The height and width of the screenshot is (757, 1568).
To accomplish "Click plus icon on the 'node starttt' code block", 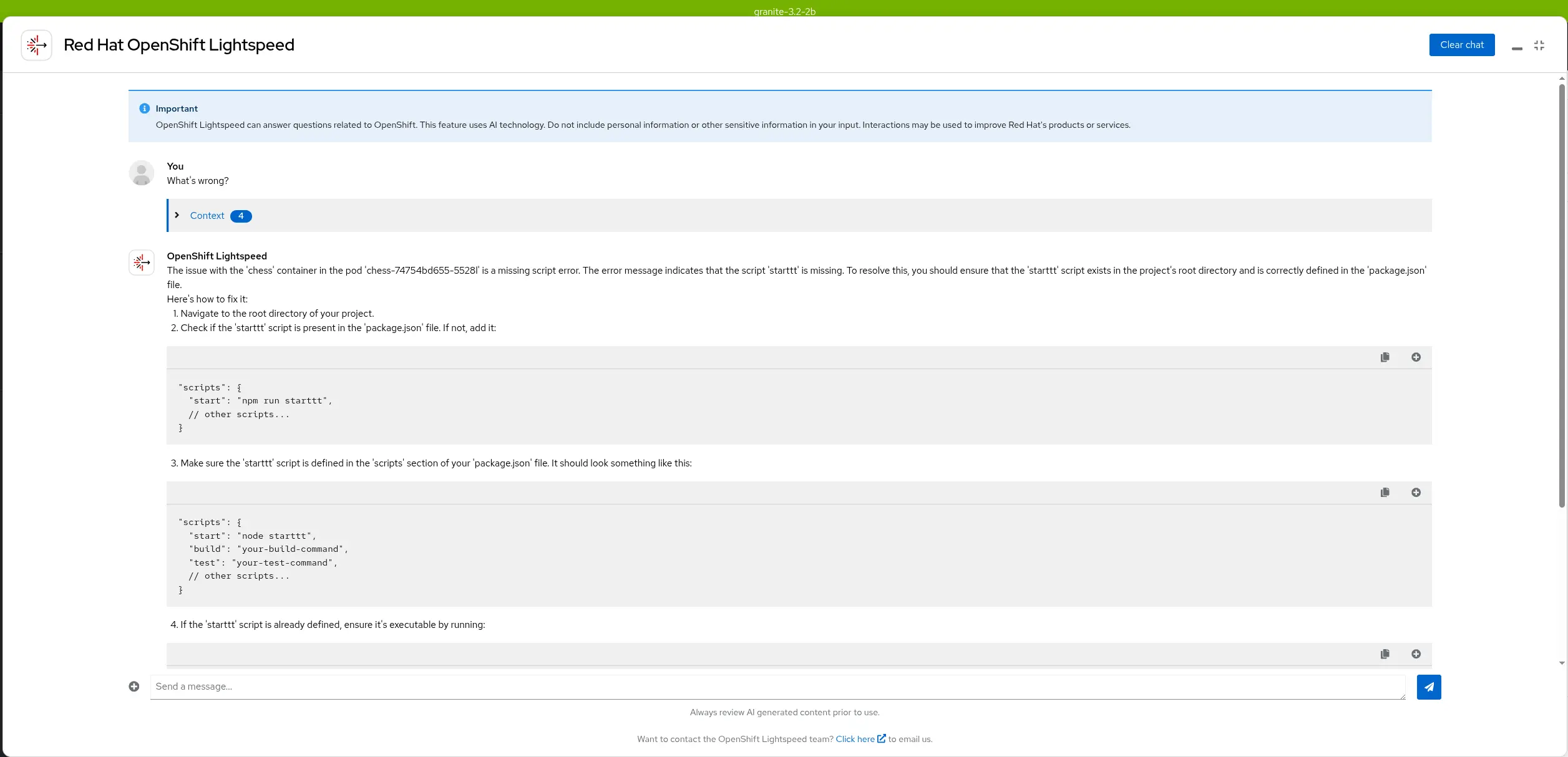I will [x=1416, y=493].
